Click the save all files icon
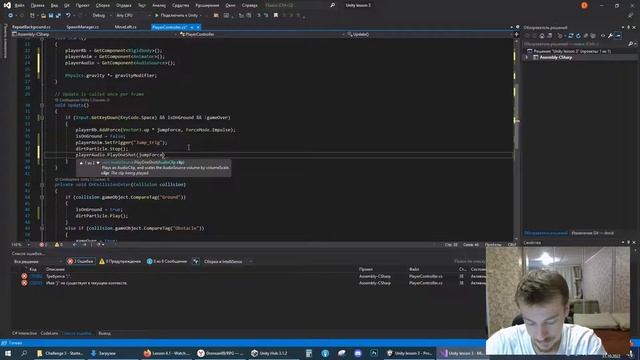 [x=58, y=16]
